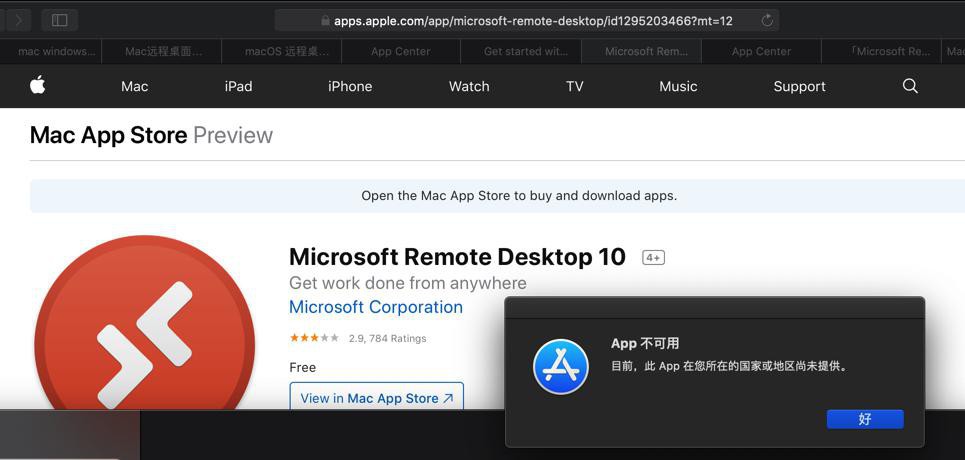This screenshot has height=460, width=965.
Task: Open the Mac navigation item
Action: click(x=134, y=86)
